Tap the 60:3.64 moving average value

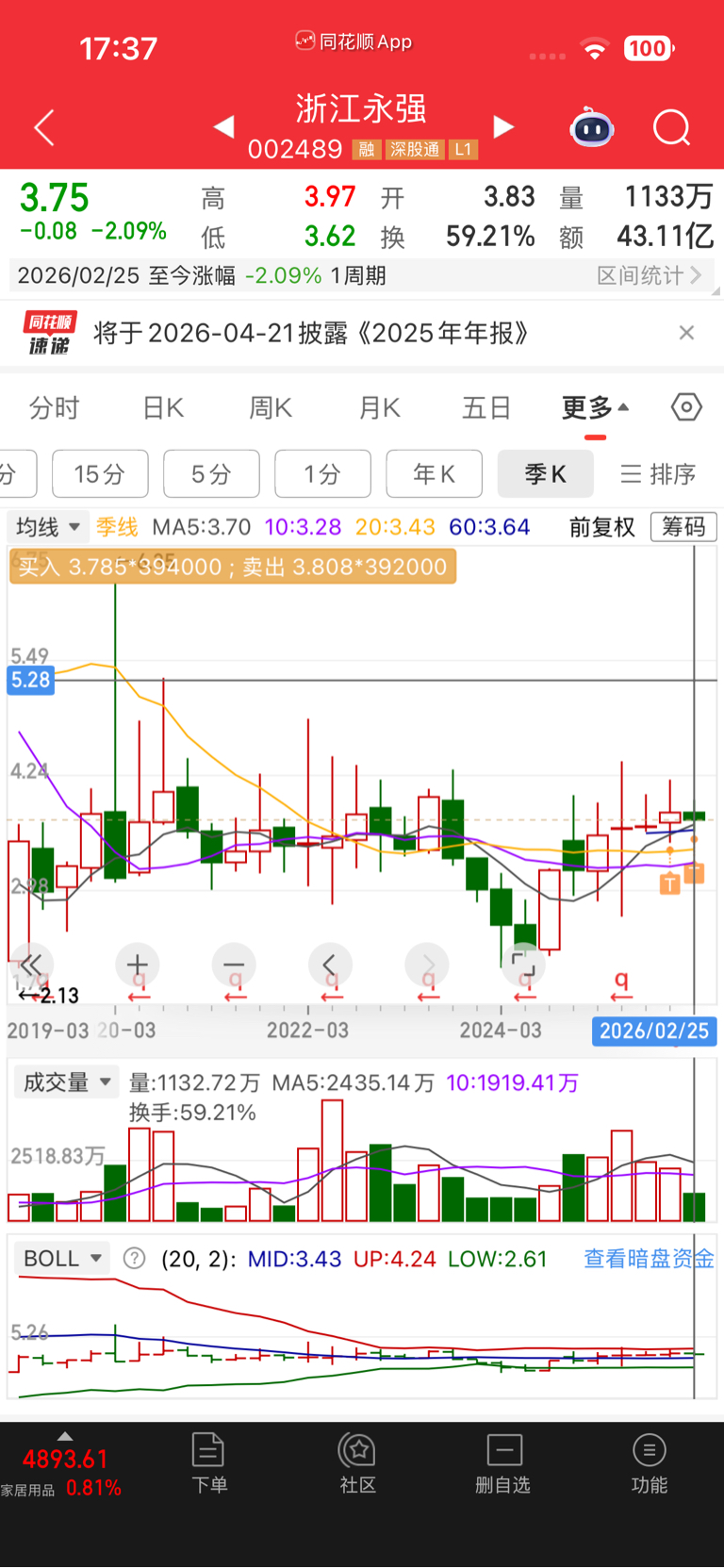(489, 526)
